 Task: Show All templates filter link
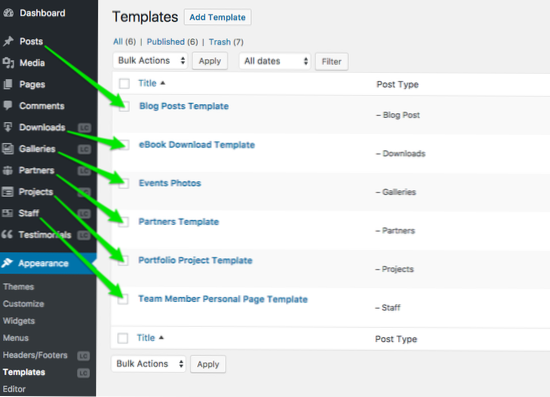click(x=118, y=42)
